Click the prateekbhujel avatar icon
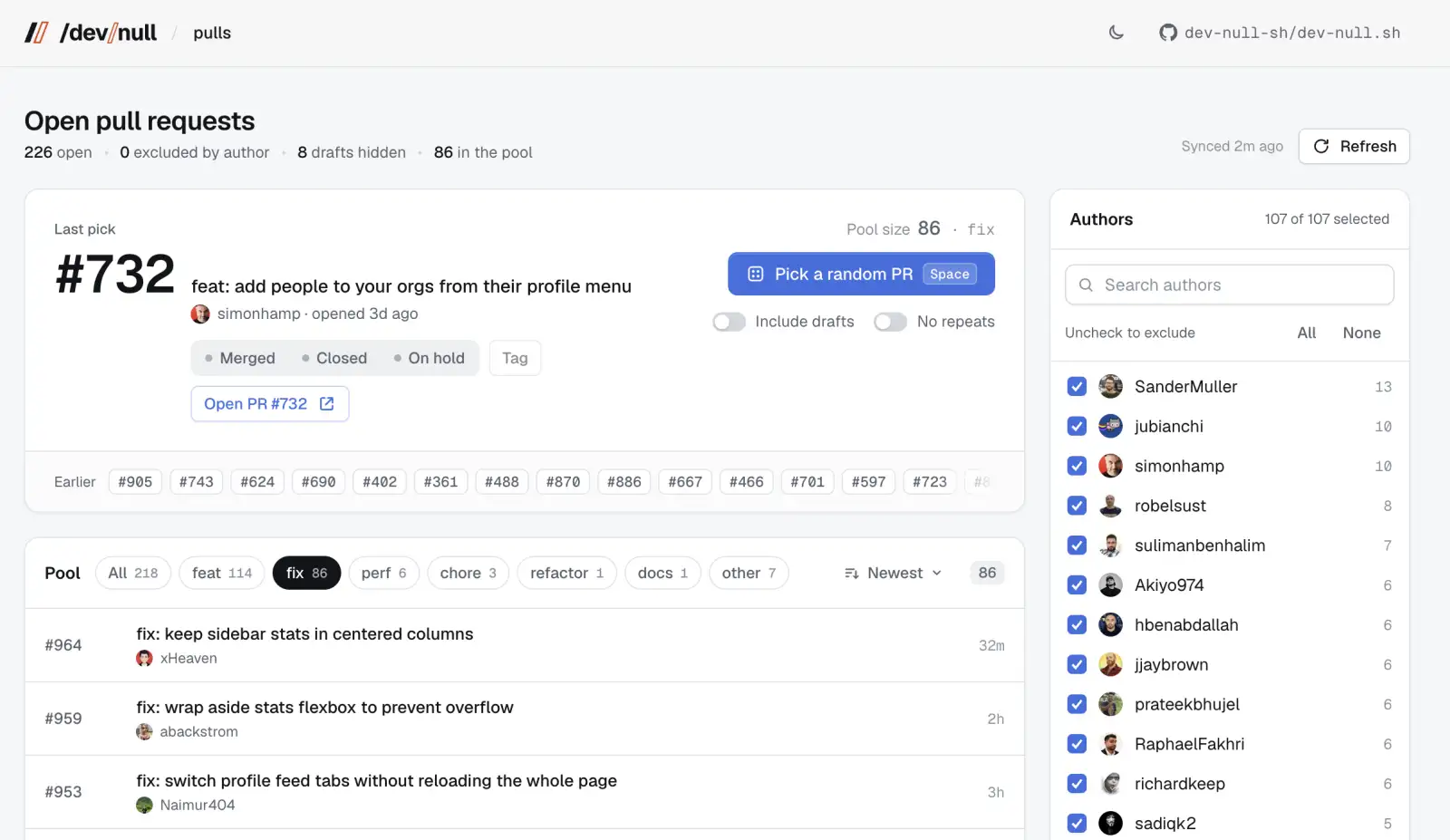The image size is (1450, 840). (1110, 704)
